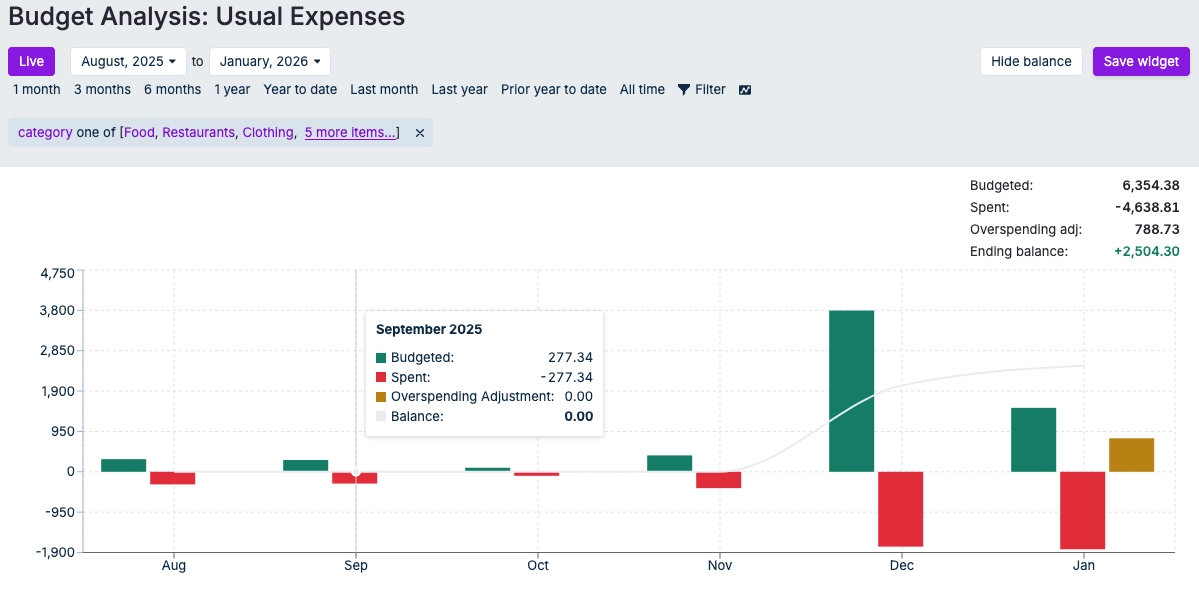The image size is (1199, 606).
Task: Open the start month picker showing August, 2025
Action: (x=128, y=61)
